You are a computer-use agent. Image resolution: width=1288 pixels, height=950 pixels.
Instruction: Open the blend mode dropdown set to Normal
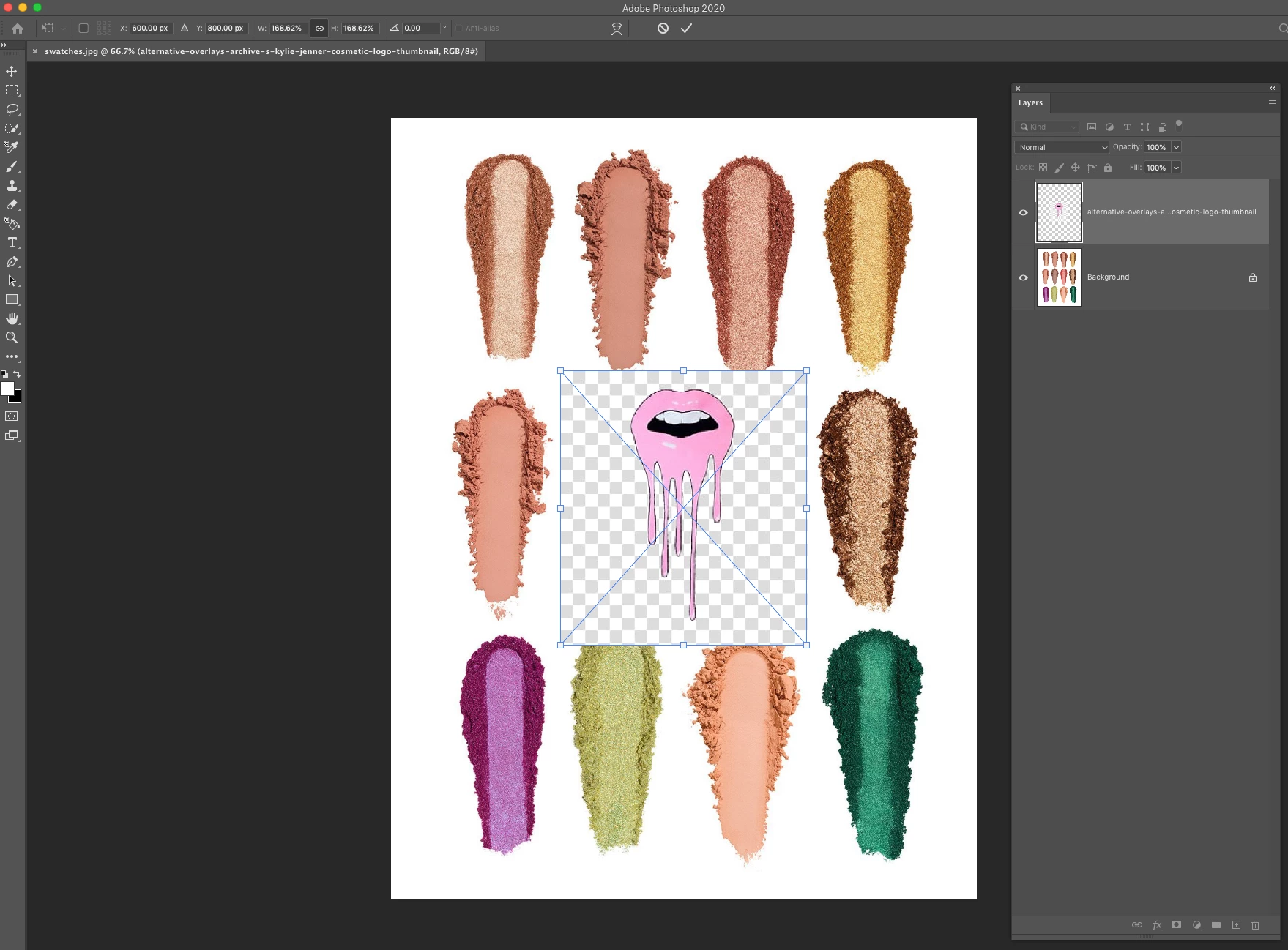(1062, 148)
